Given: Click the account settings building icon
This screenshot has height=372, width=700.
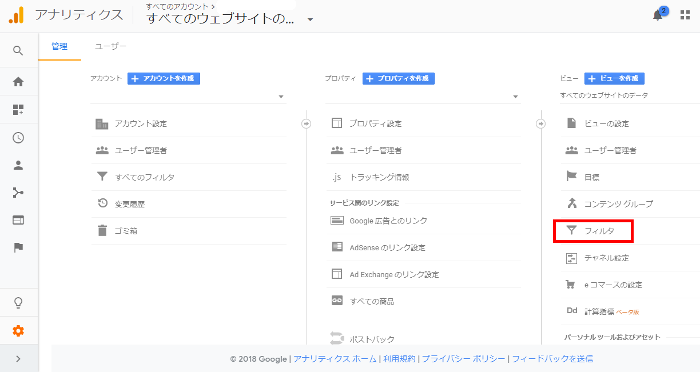Looking at the screenshot, I should (102, 124).
